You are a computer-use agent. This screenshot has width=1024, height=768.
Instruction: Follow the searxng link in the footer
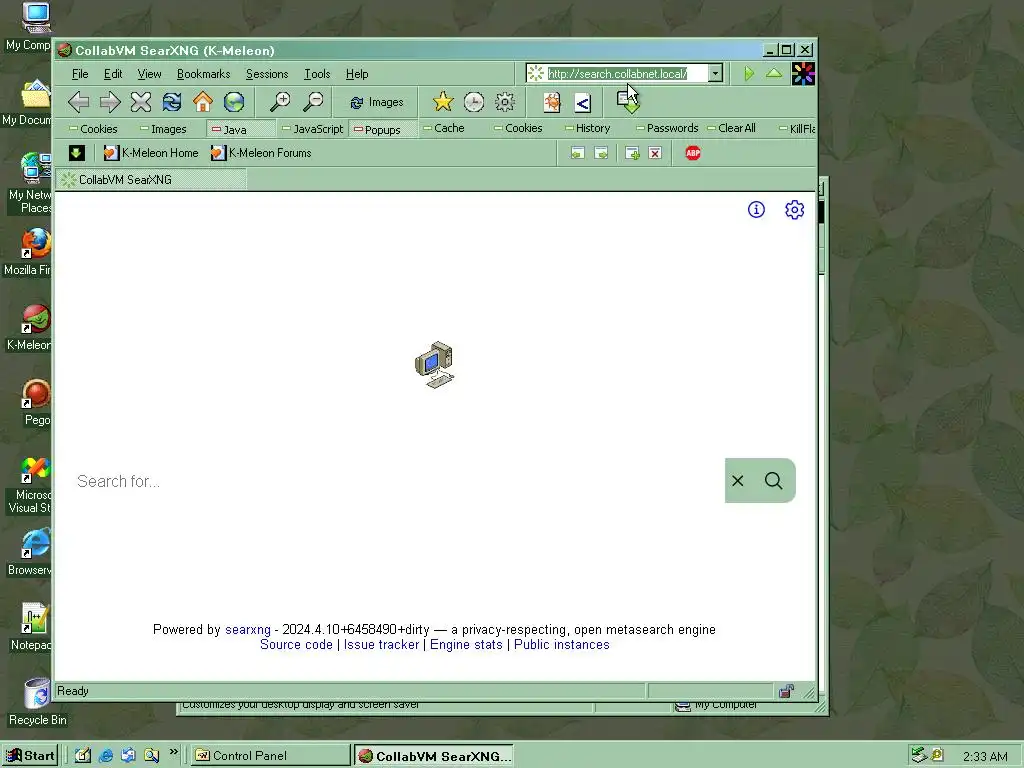pyautogui.click(x=248, y=630)
